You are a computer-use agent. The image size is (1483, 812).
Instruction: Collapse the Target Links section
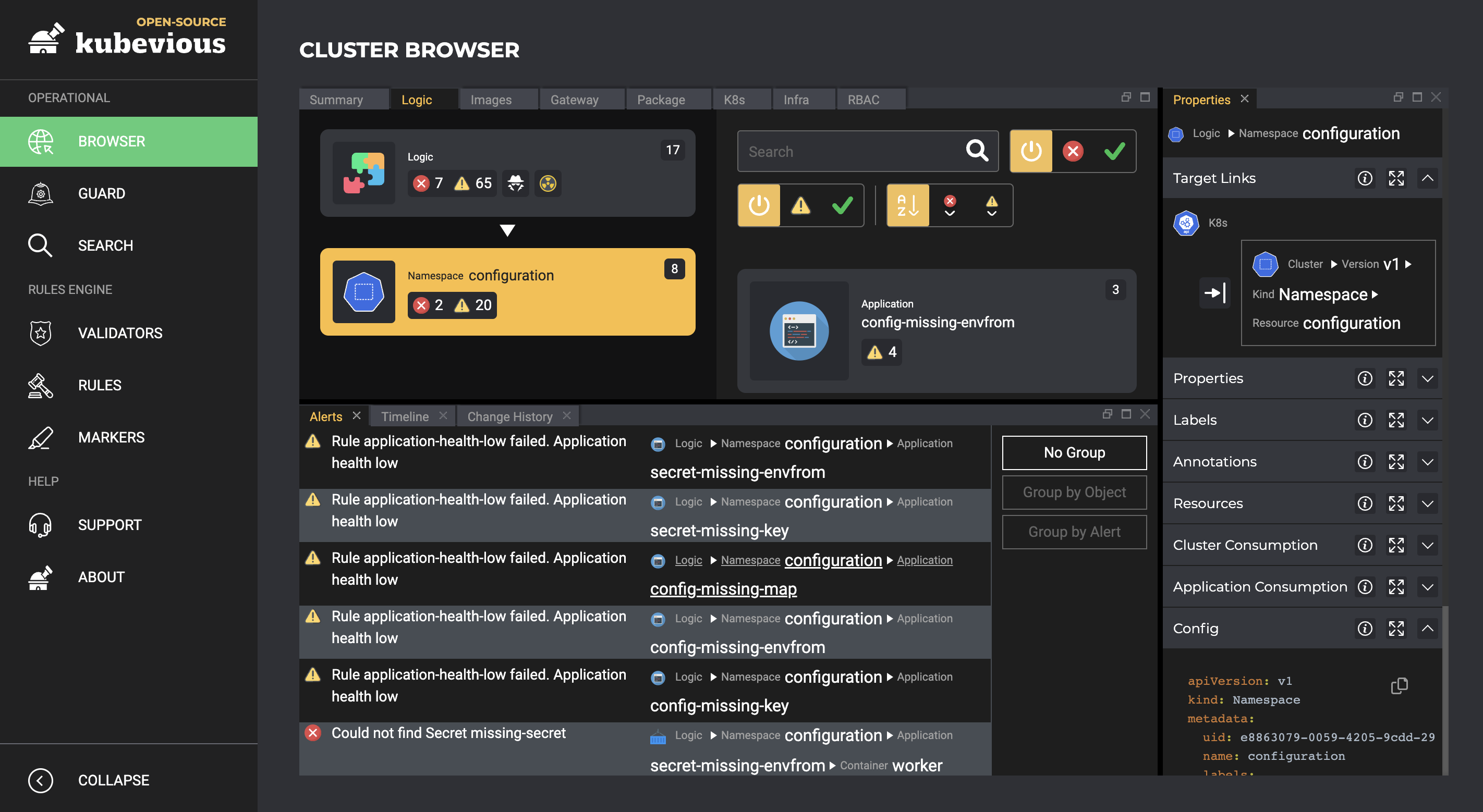[x=1428, y=178]
